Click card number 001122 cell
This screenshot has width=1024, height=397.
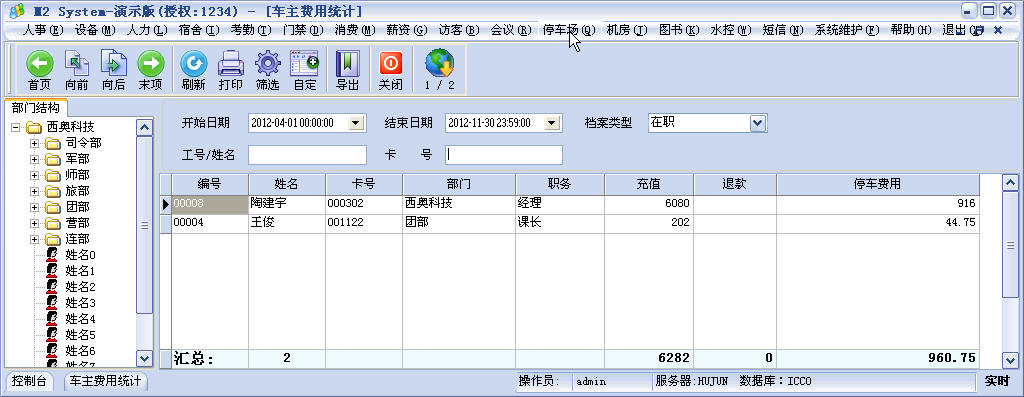coord(364,223)
